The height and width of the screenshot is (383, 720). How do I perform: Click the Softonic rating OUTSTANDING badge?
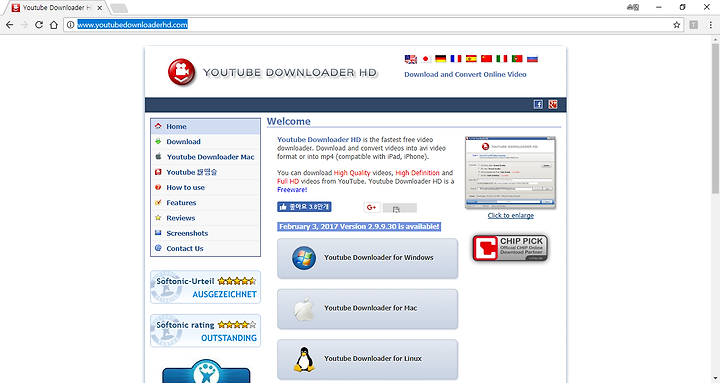pyautogui.click(x=205, y=331)
